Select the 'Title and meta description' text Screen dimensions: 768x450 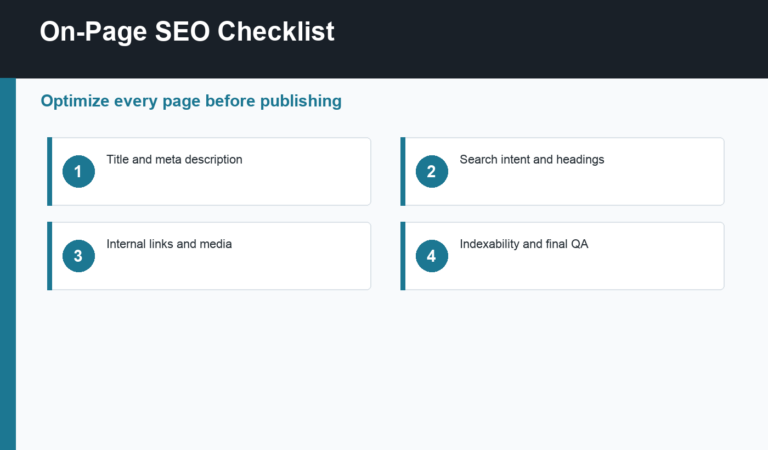(174, 160)
